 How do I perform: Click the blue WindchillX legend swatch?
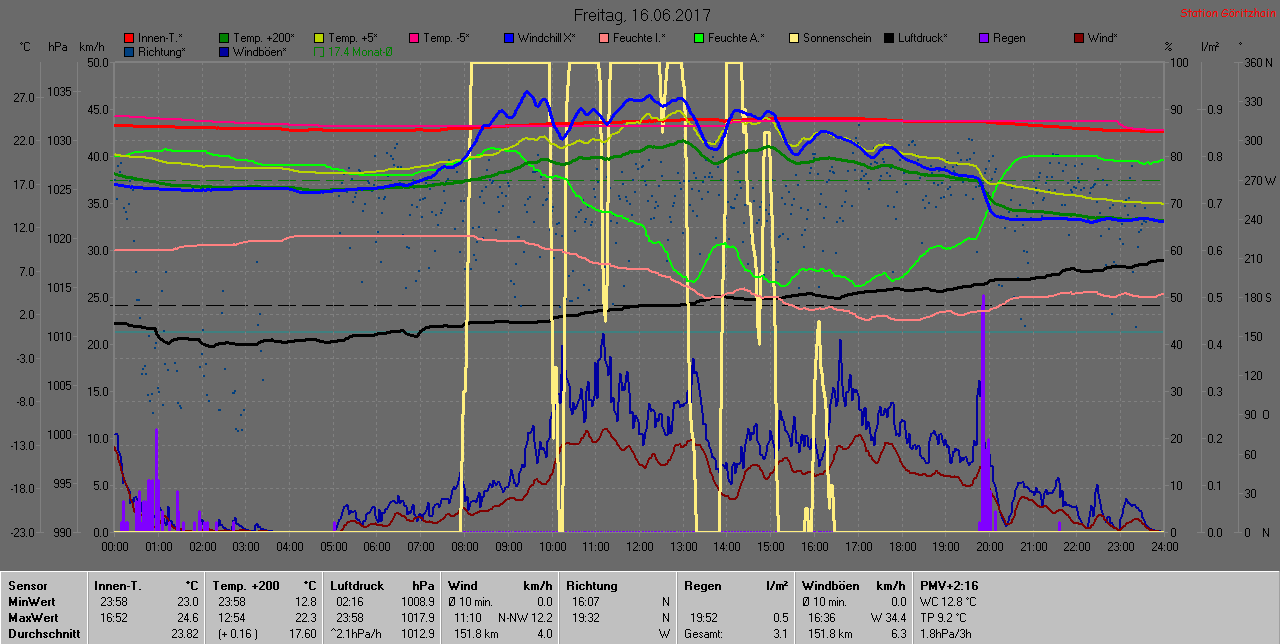509,38
